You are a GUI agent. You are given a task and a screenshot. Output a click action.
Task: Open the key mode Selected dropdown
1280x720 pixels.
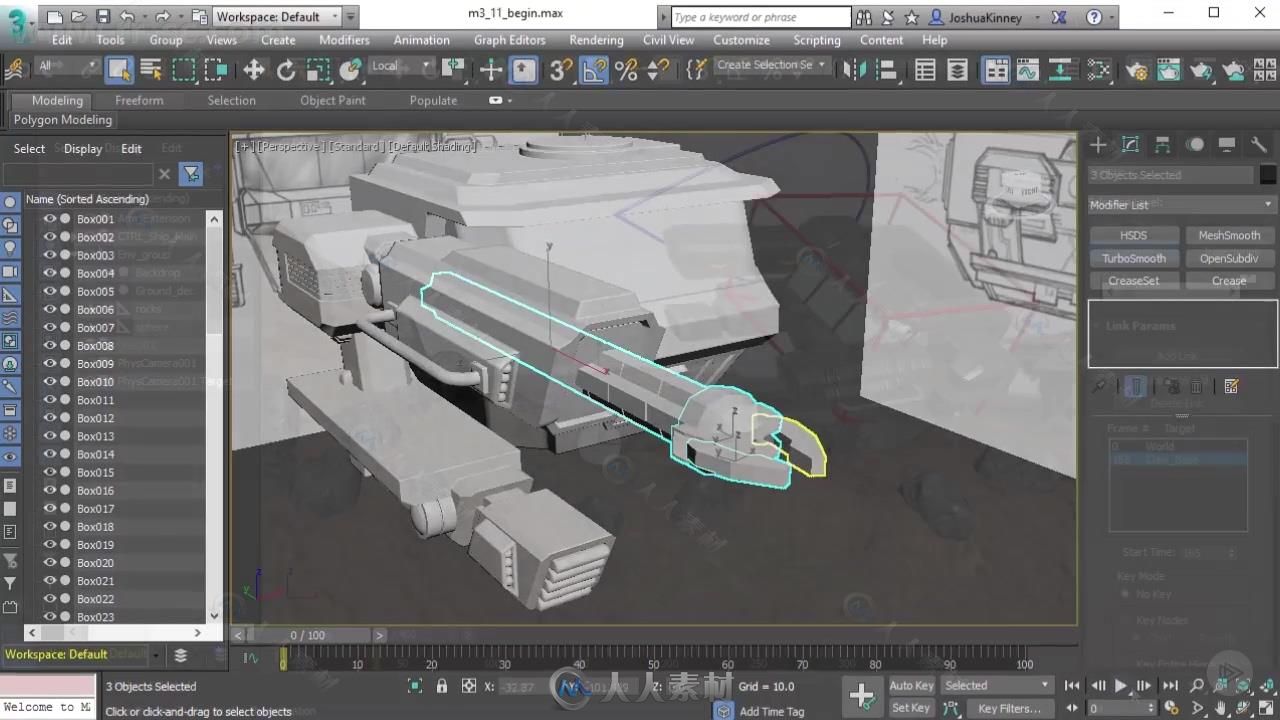(x=997, y=685)
